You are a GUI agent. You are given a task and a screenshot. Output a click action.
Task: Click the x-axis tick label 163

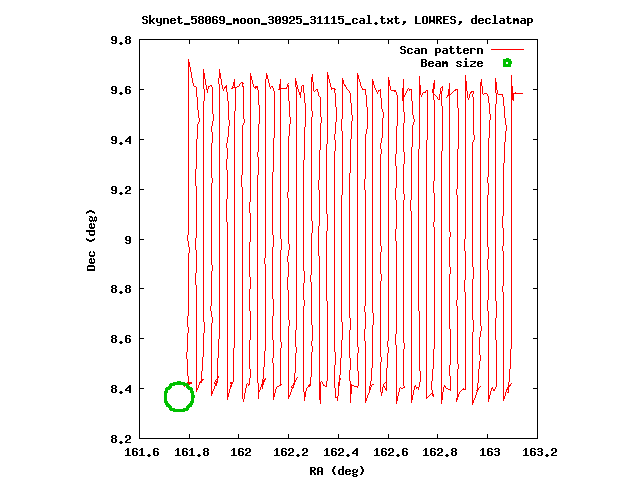coord(489,452)
